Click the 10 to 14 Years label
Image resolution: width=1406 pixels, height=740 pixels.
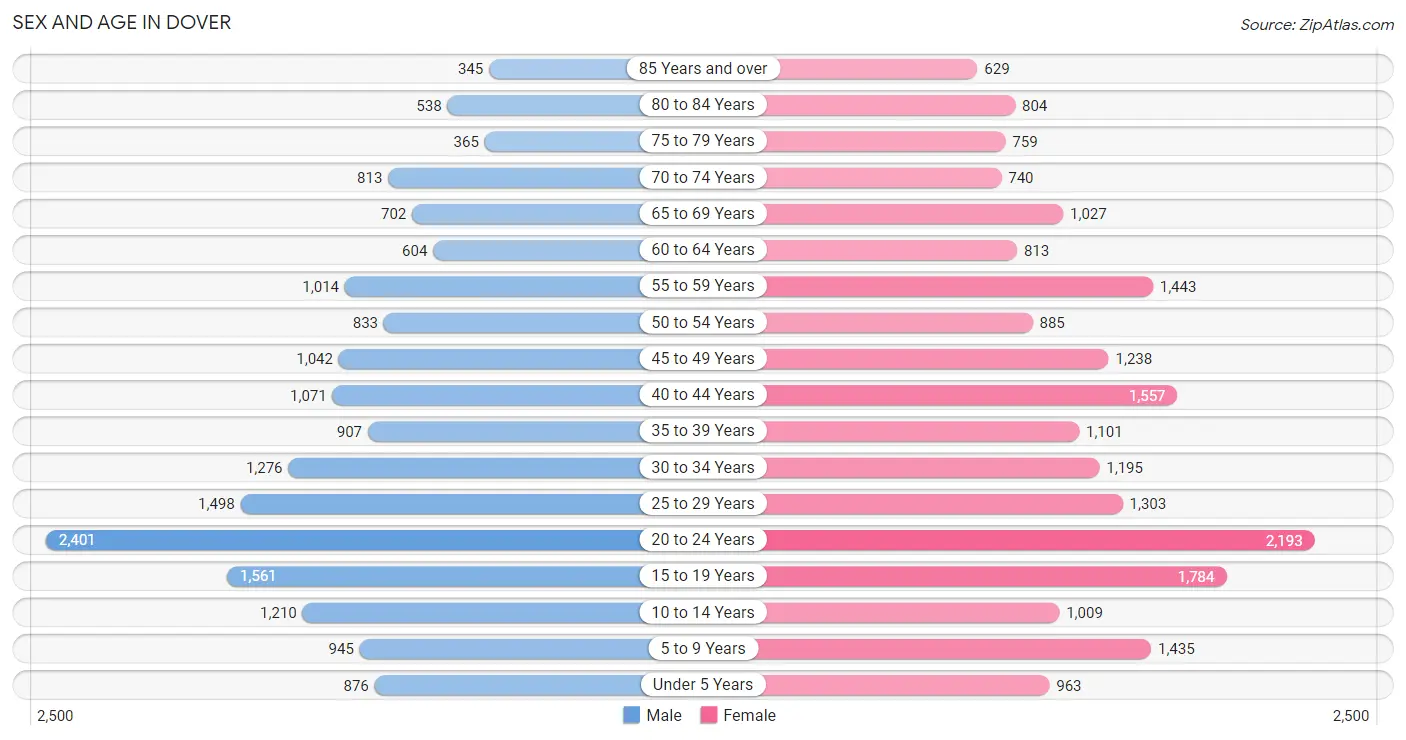(703, 612)
